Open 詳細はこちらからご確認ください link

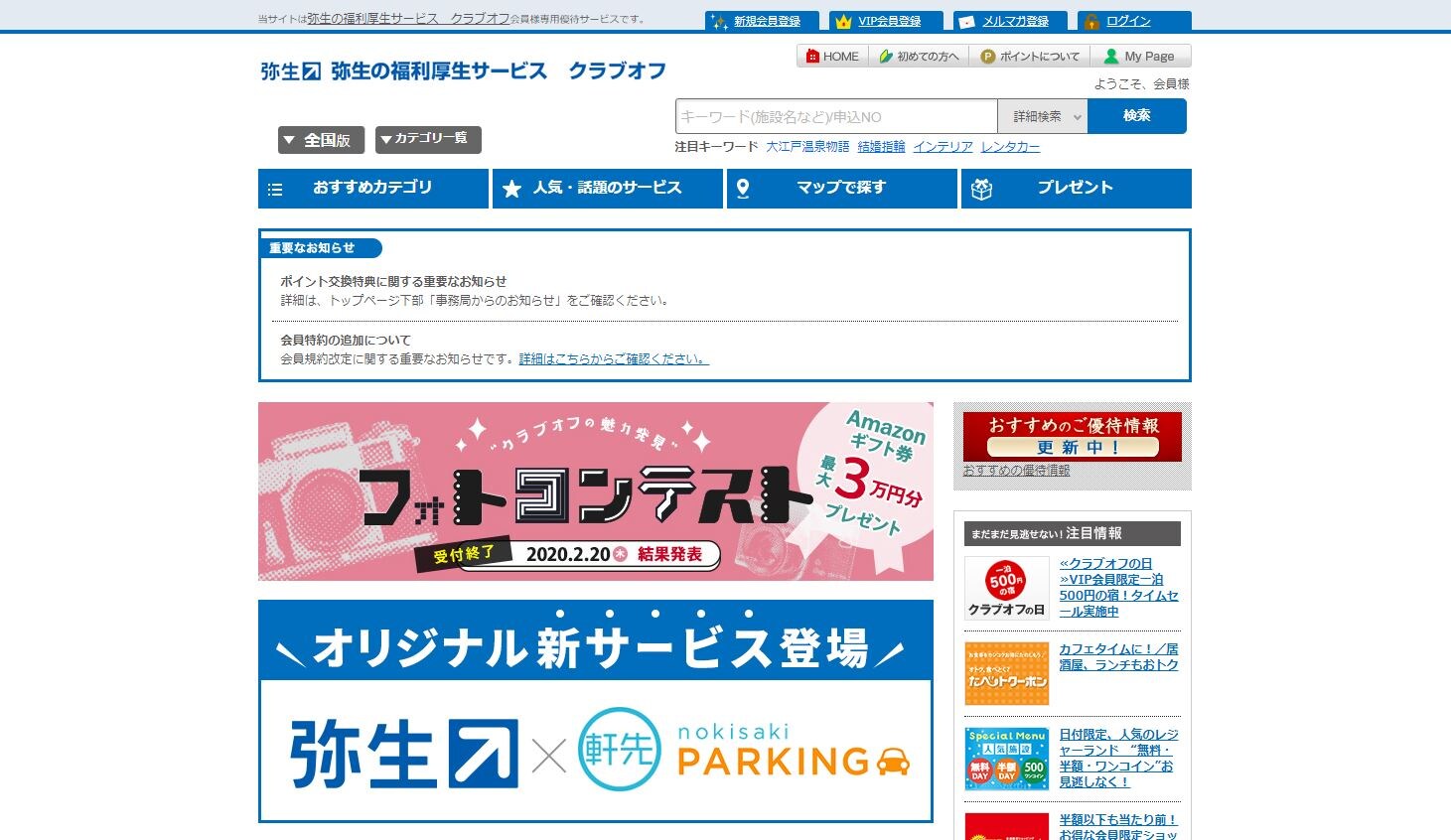click(x=614, y=358)
